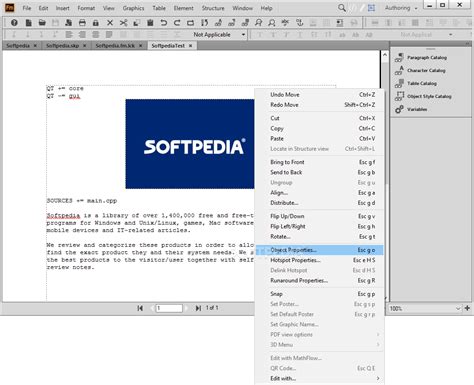This screenshot has width=474, height=385.
Task: Click the document scrollbar up arrow
Action: [x=384, y=55]
